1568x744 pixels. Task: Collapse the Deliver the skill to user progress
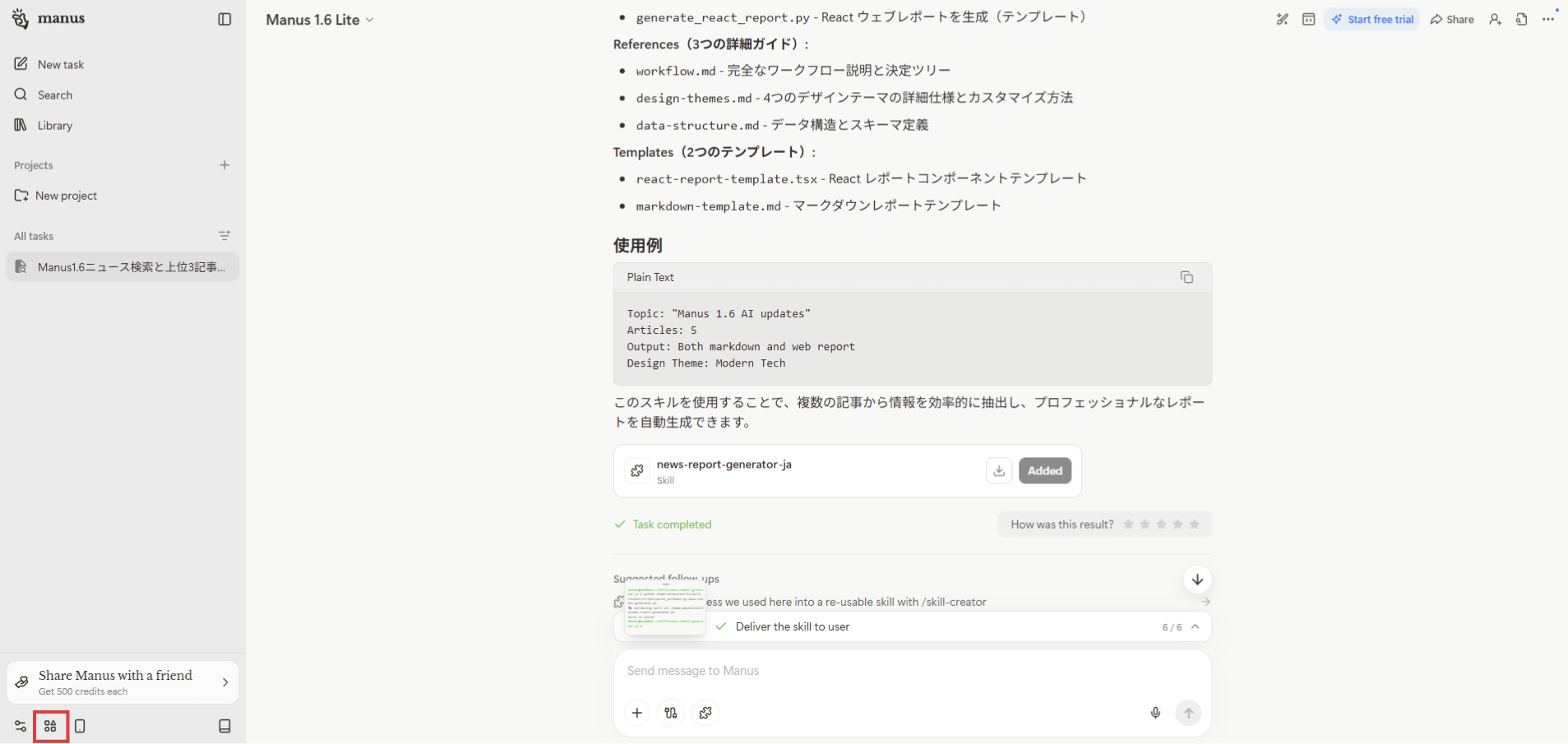tap(1195, 626)
